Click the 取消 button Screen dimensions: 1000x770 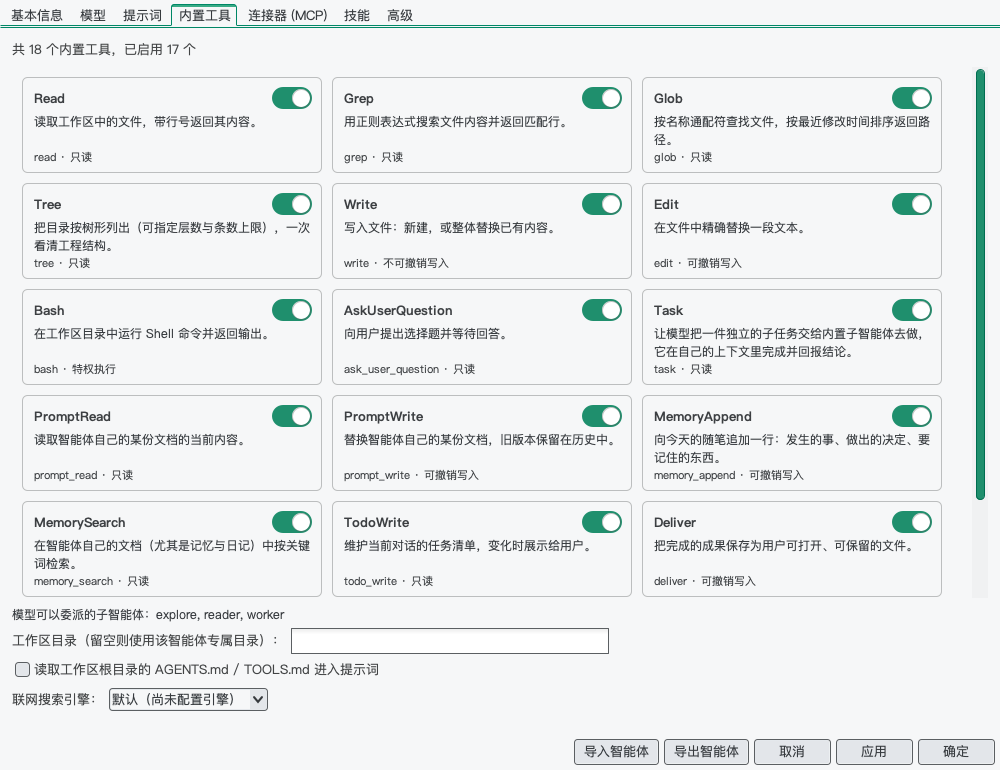(792, 751)
